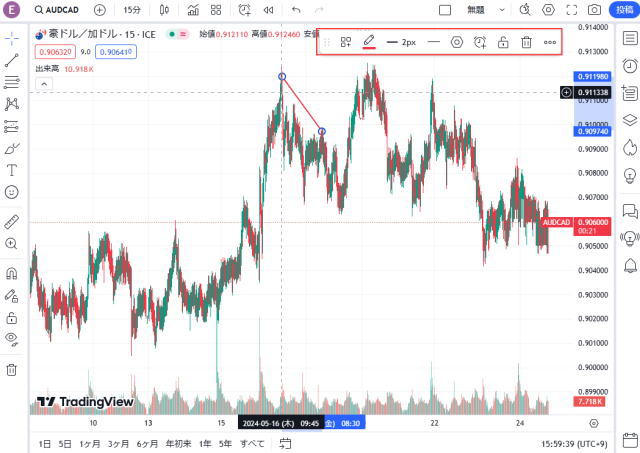Open the ideas lightbulb panel

click(630, 175)
